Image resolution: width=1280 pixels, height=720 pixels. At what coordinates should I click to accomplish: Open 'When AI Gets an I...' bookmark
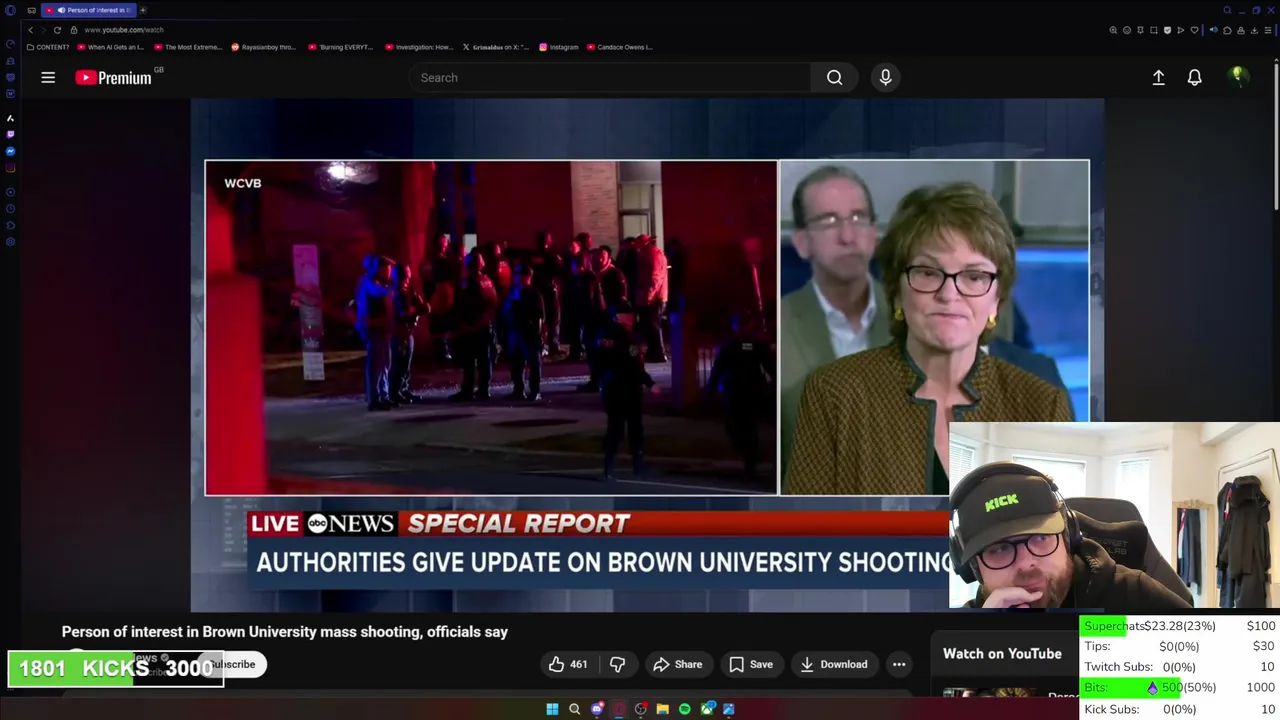tap(110, 47)
